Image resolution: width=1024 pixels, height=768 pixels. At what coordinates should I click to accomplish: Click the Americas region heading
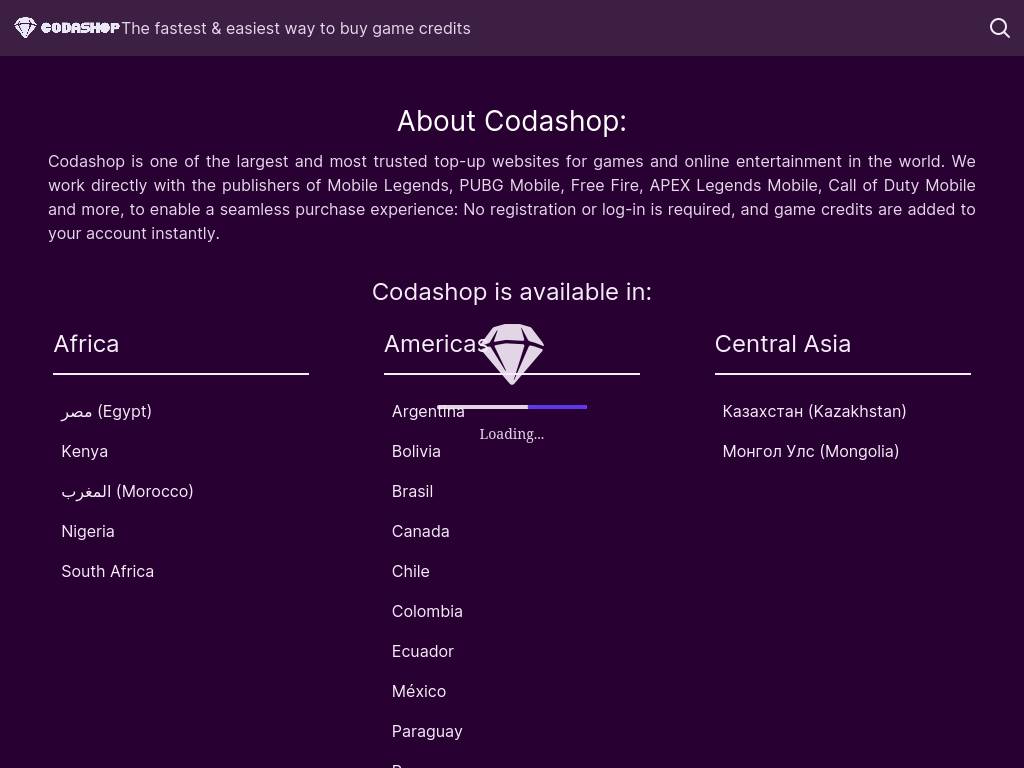pyautogui.click(x=436, y=344)
